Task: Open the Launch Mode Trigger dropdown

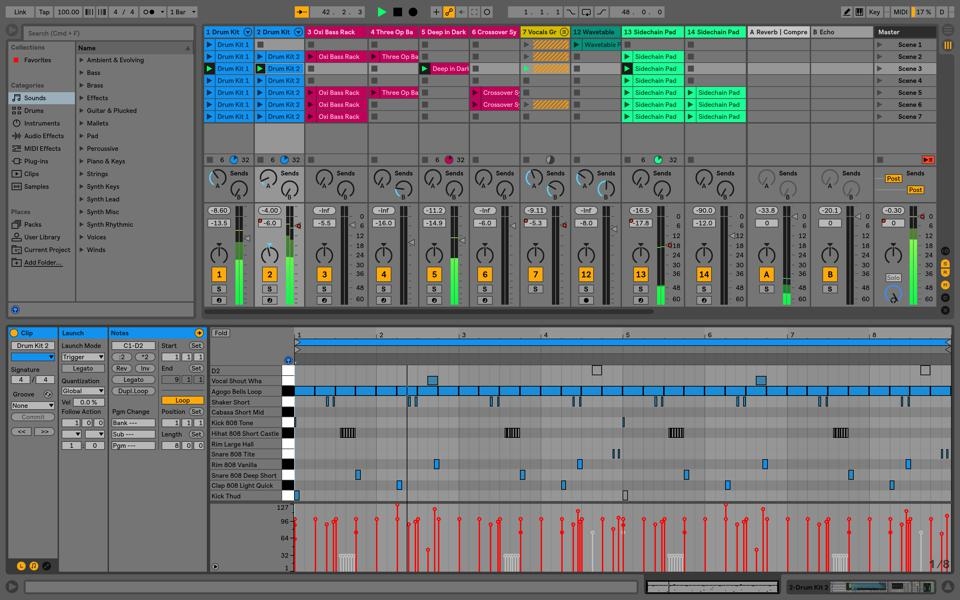Action: pos(82,357)
